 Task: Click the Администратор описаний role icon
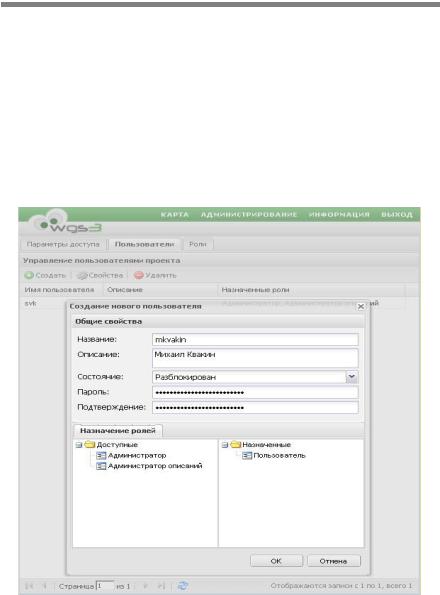(x=101, y=466)
